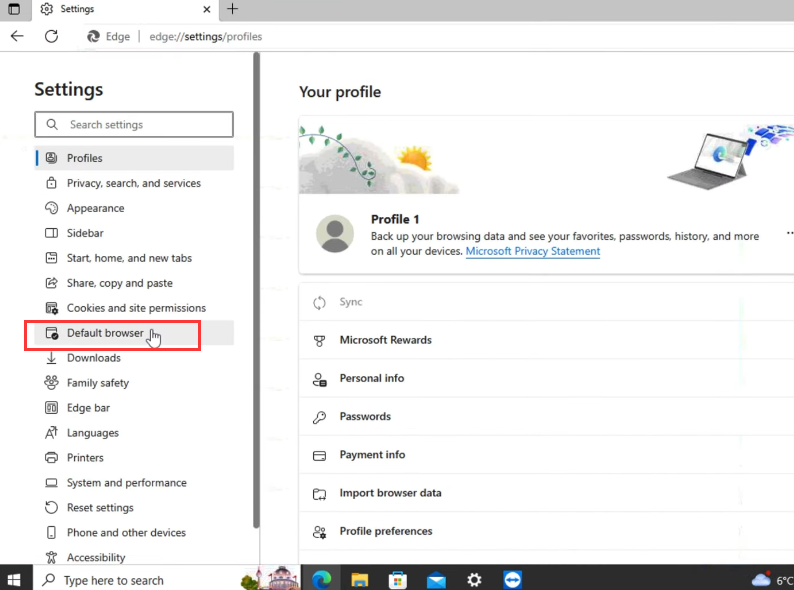The image size is (794, 590).
Task: Click the browser back arrow
Action: [17, 36]
